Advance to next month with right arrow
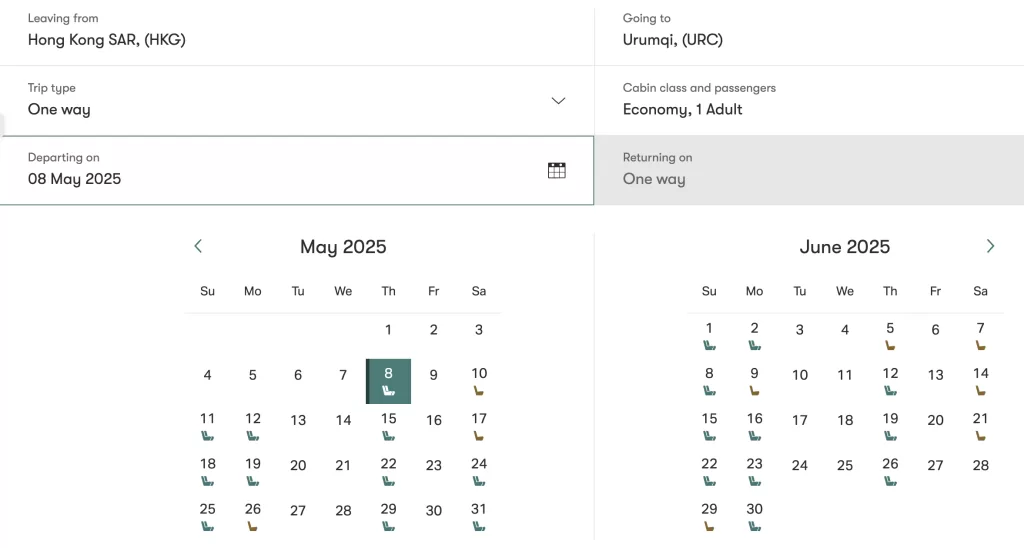The image size is (1024, 548). click(x=990, y=246)
